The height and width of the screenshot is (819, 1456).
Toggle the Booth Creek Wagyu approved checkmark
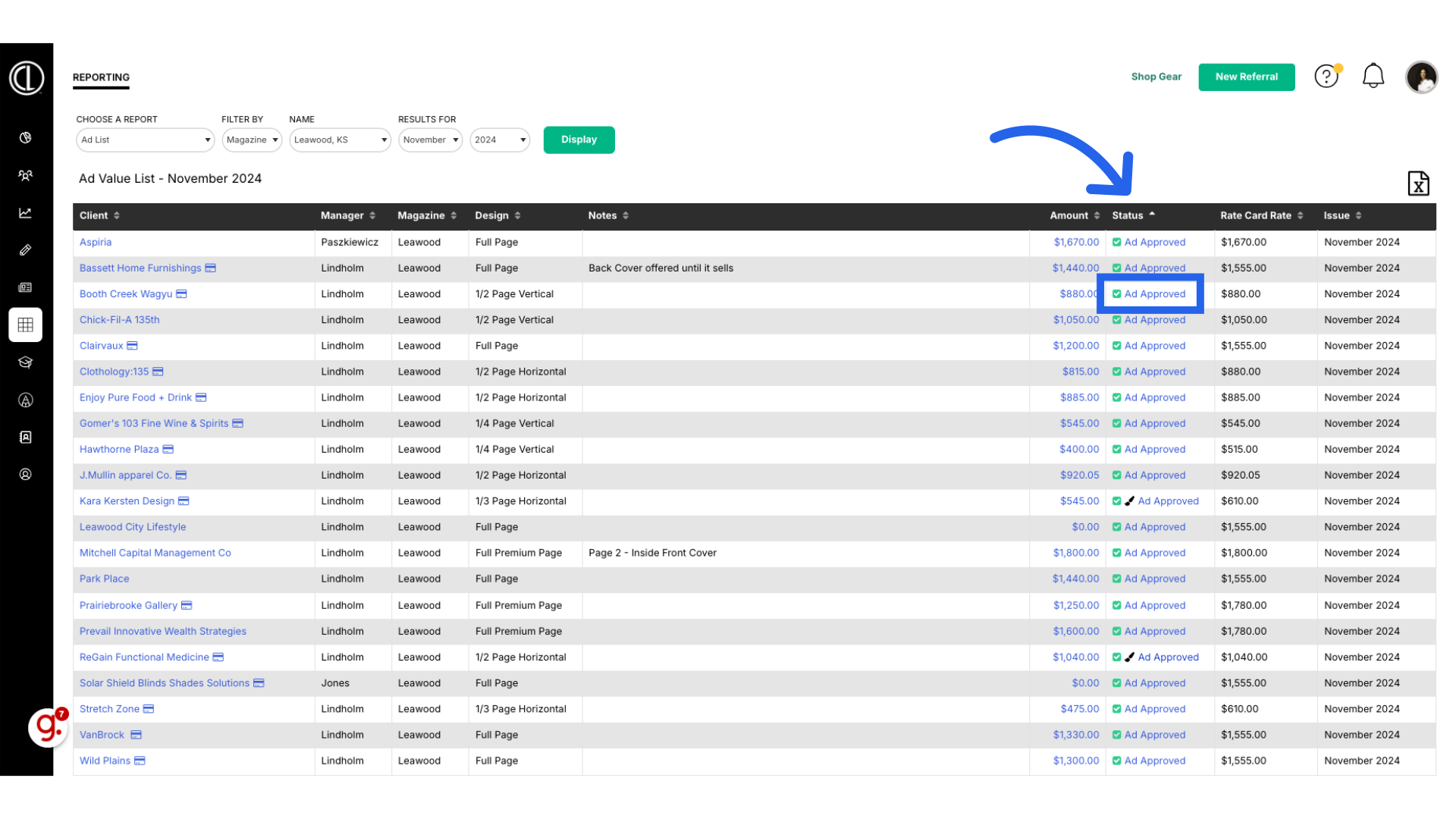coord(1117,294)
